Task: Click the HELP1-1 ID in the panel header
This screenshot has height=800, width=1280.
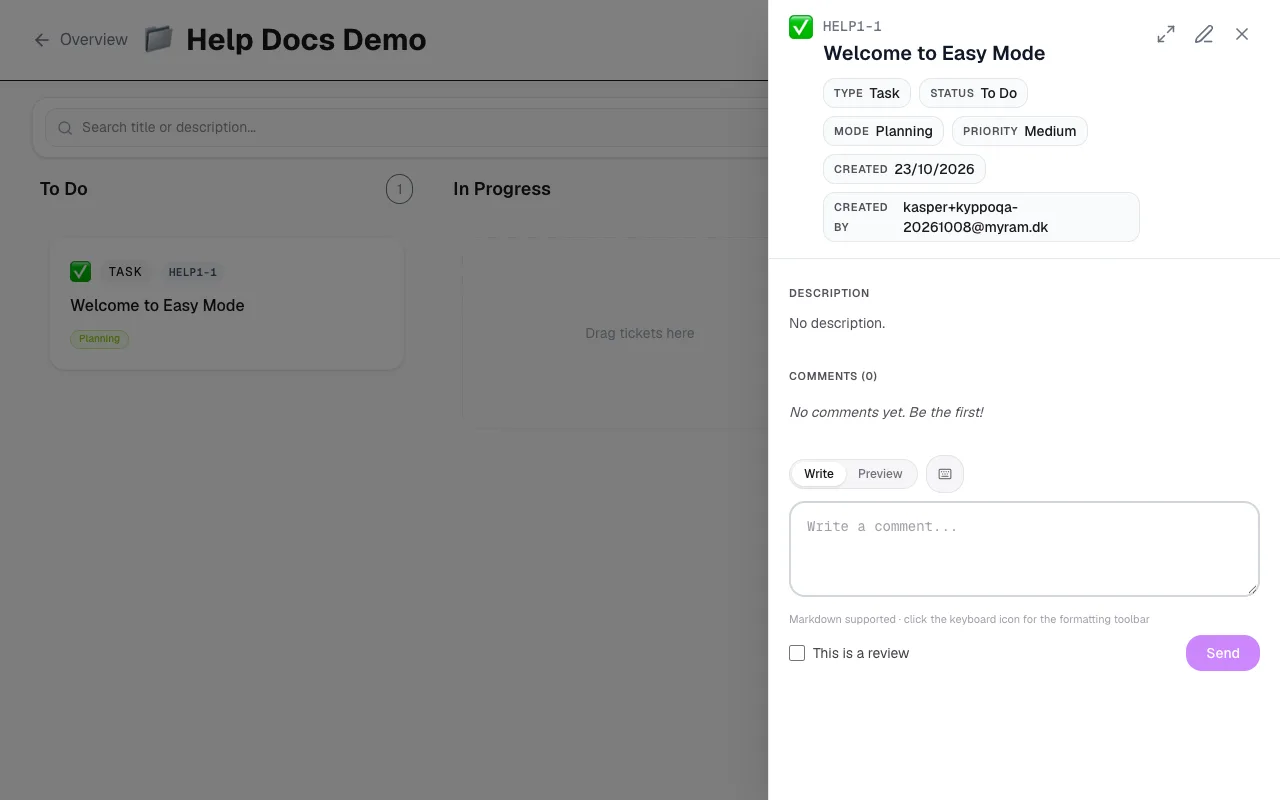Action: pyautogui.click(x=852, y=27)
